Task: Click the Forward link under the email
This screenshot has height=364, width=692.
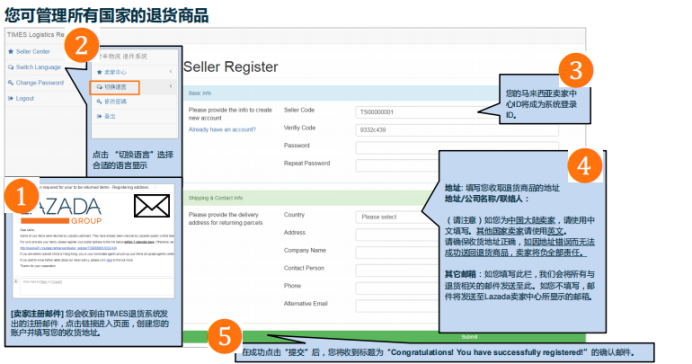Action: coord(56,281)
